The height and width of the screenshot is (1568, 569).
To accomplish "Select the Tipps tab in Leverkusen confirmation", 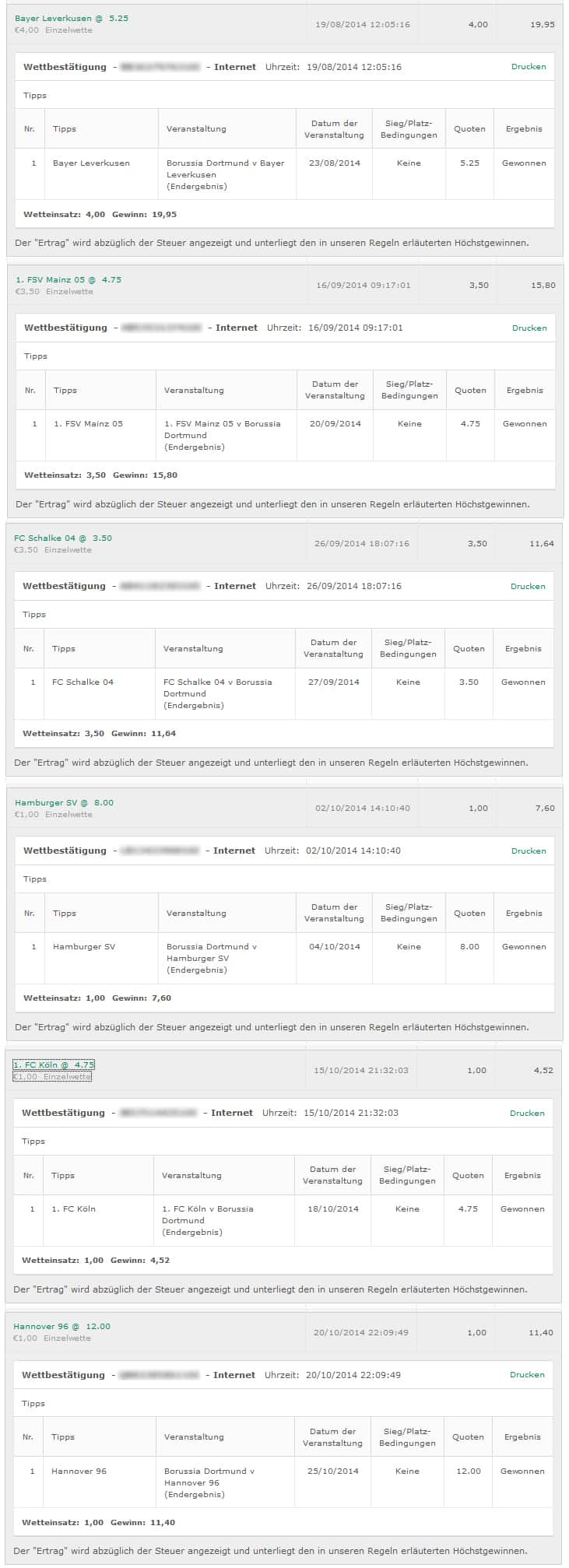I will click(x=35, y=96).
